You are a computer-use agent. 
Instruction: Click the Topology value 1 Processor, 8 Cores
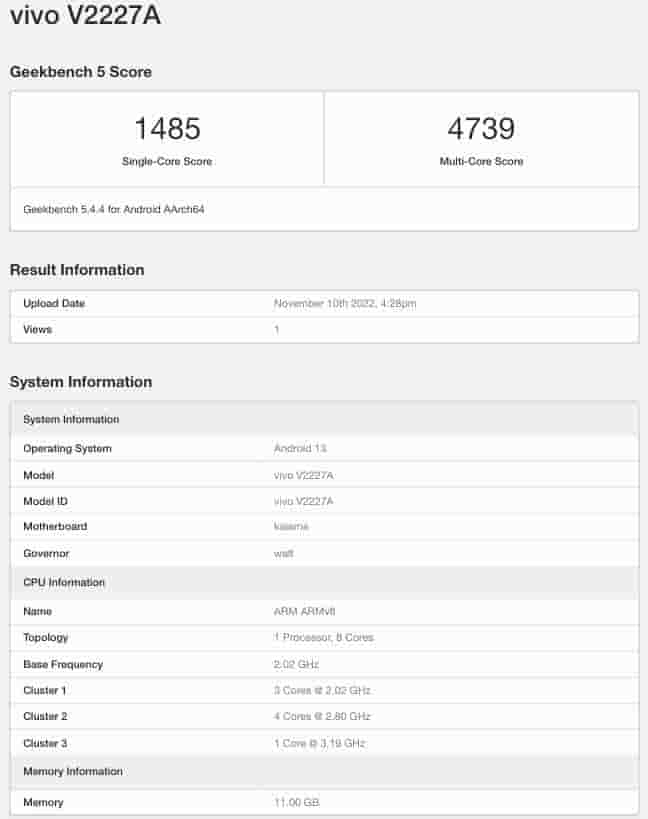pyautogui.click(x=324, y=637)
